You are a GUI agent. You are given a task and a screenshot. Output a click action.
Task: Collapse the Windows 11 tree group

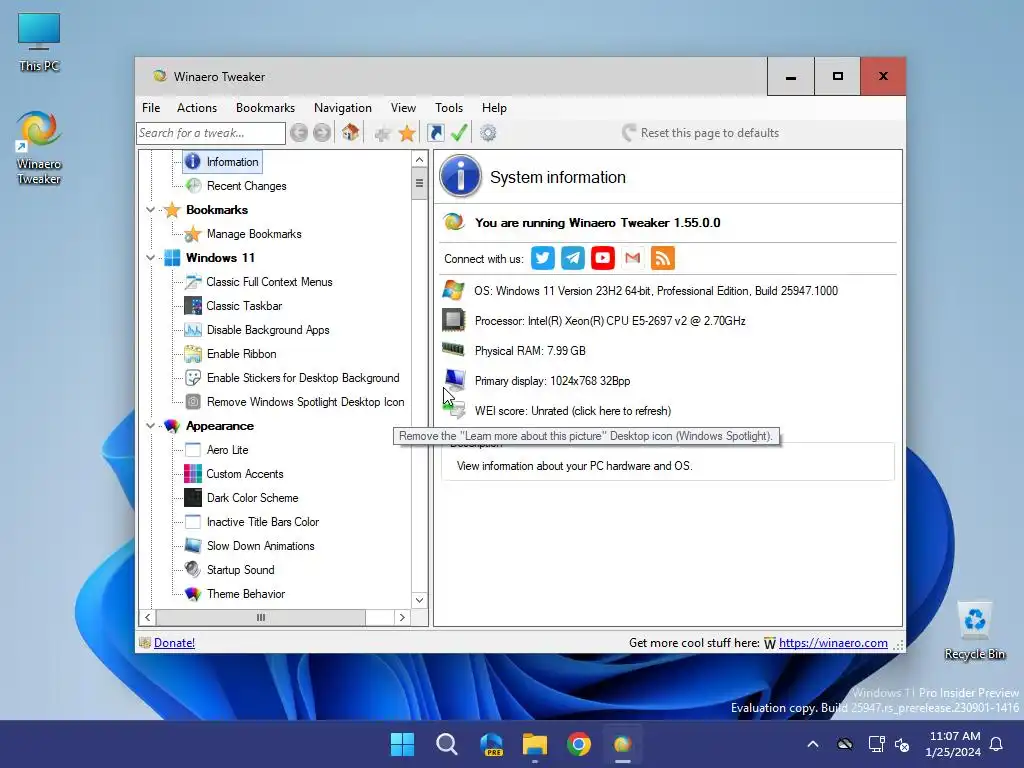150,258
